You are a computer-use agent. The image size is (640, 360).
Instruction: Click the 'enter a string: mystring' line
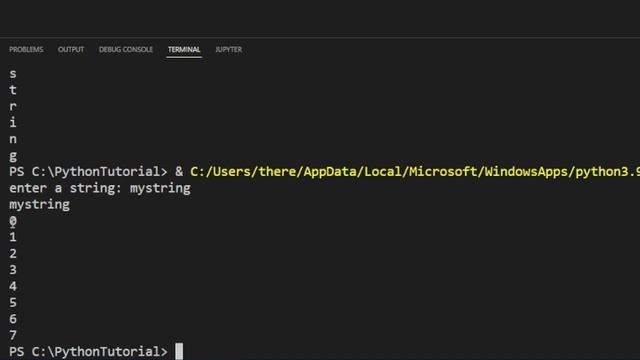coord(100,188)
